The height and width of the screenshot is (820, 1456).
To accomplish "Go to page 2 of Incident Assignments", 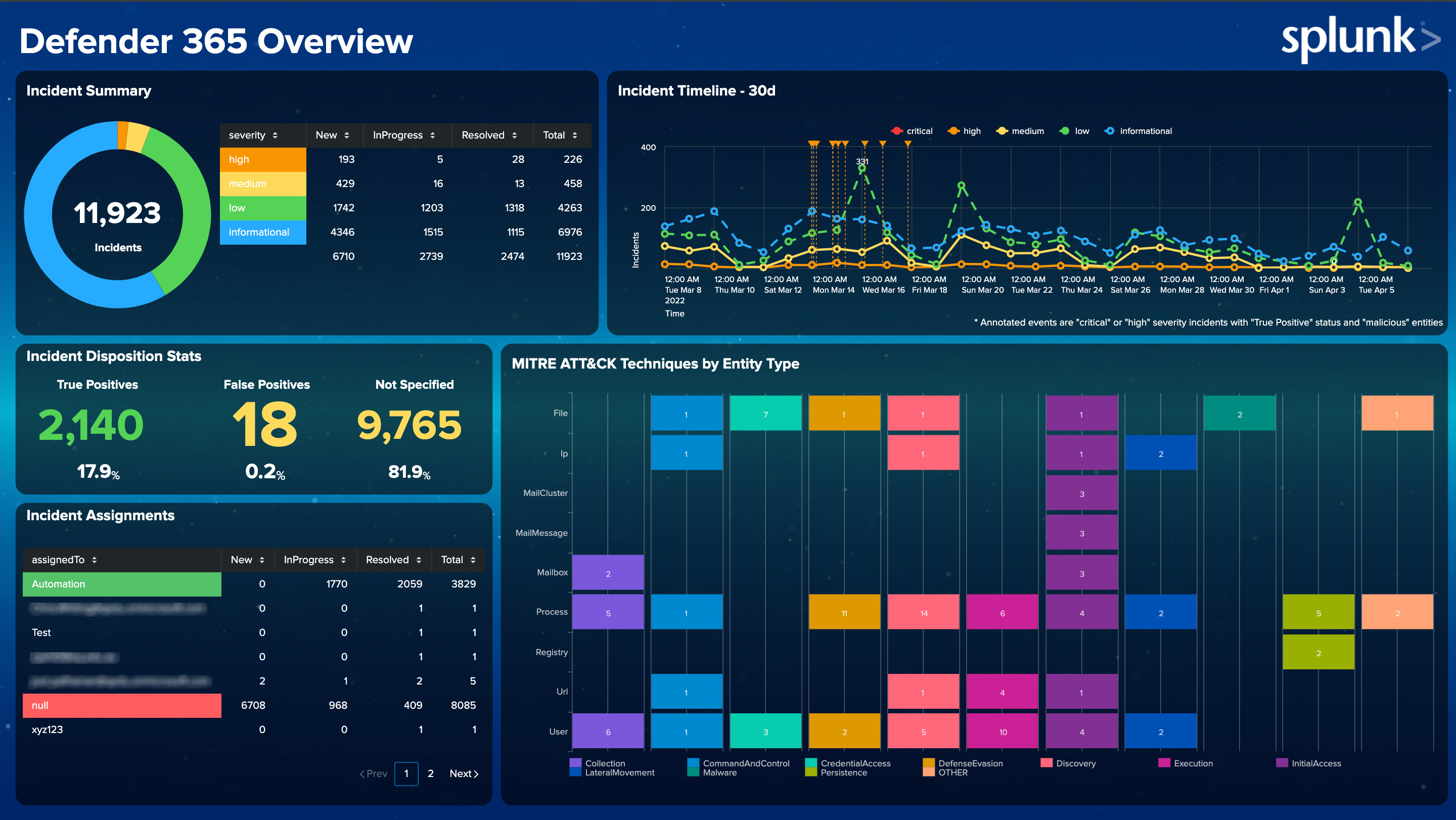I will 431,773.
